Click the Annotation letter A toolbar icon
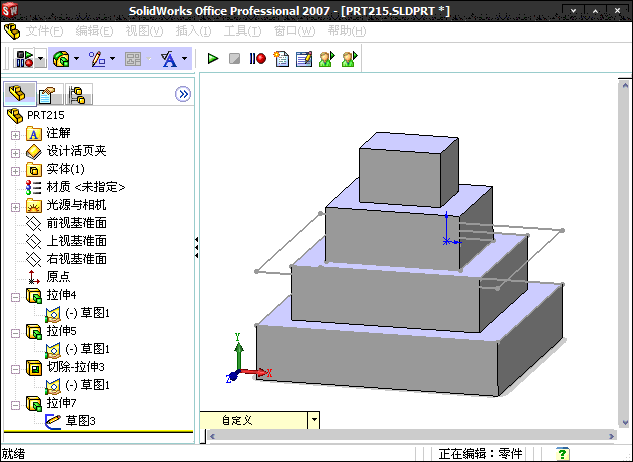The width and height of the screenshot is (633, 462). click(x=169, y=59)
